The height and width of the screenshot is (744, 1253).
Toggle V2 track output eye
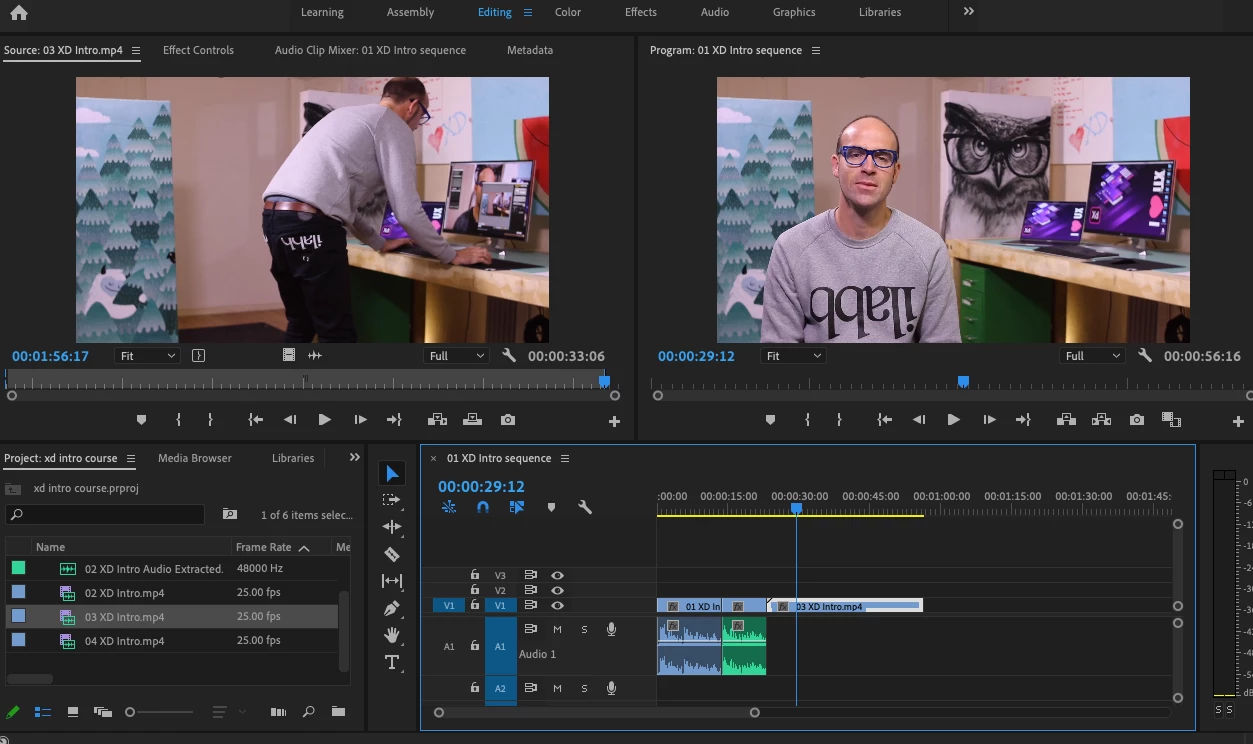coord(557,590)
